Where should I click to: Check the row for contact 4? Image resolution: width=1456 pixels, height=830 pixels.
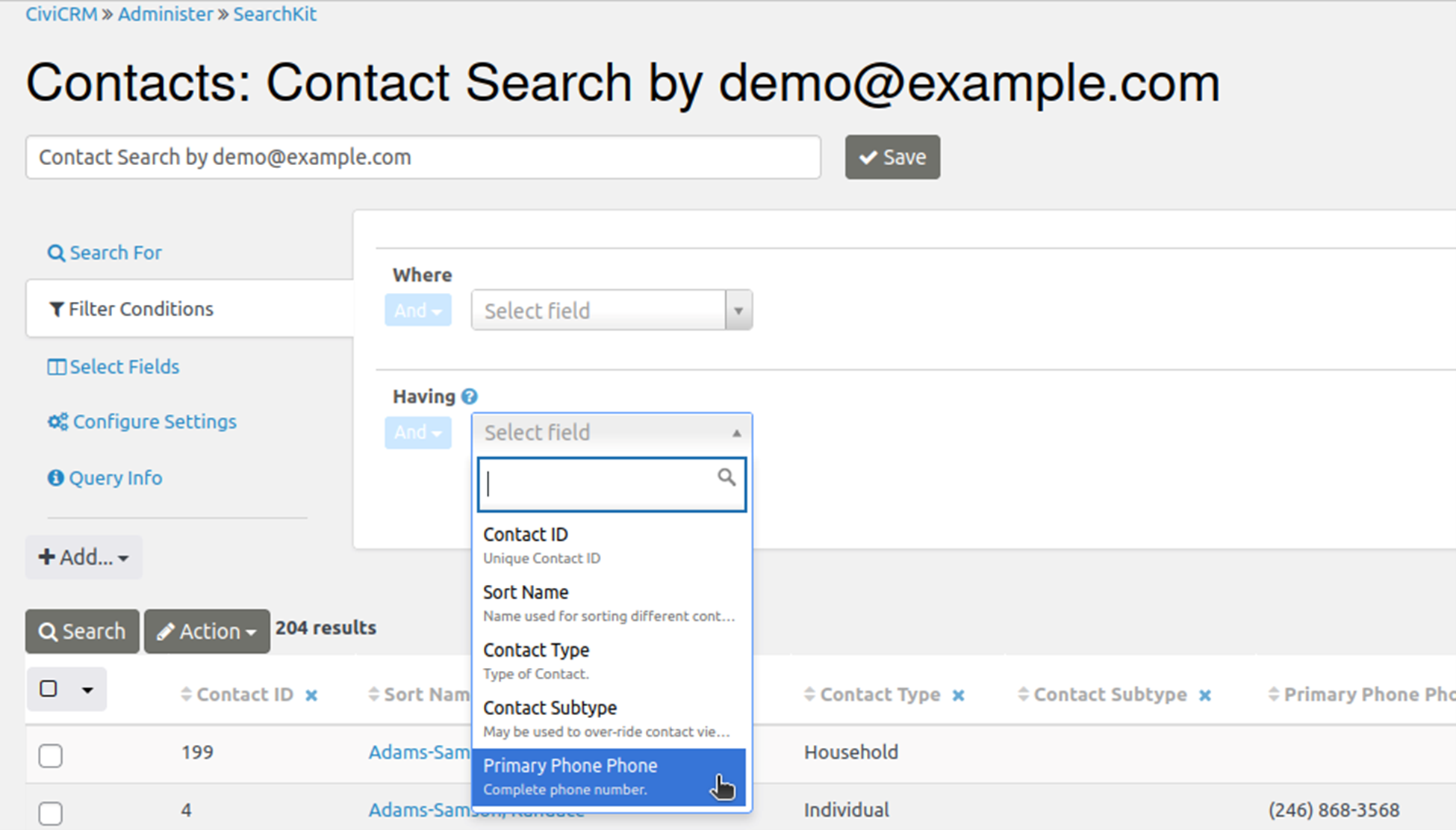pos(51,813)
